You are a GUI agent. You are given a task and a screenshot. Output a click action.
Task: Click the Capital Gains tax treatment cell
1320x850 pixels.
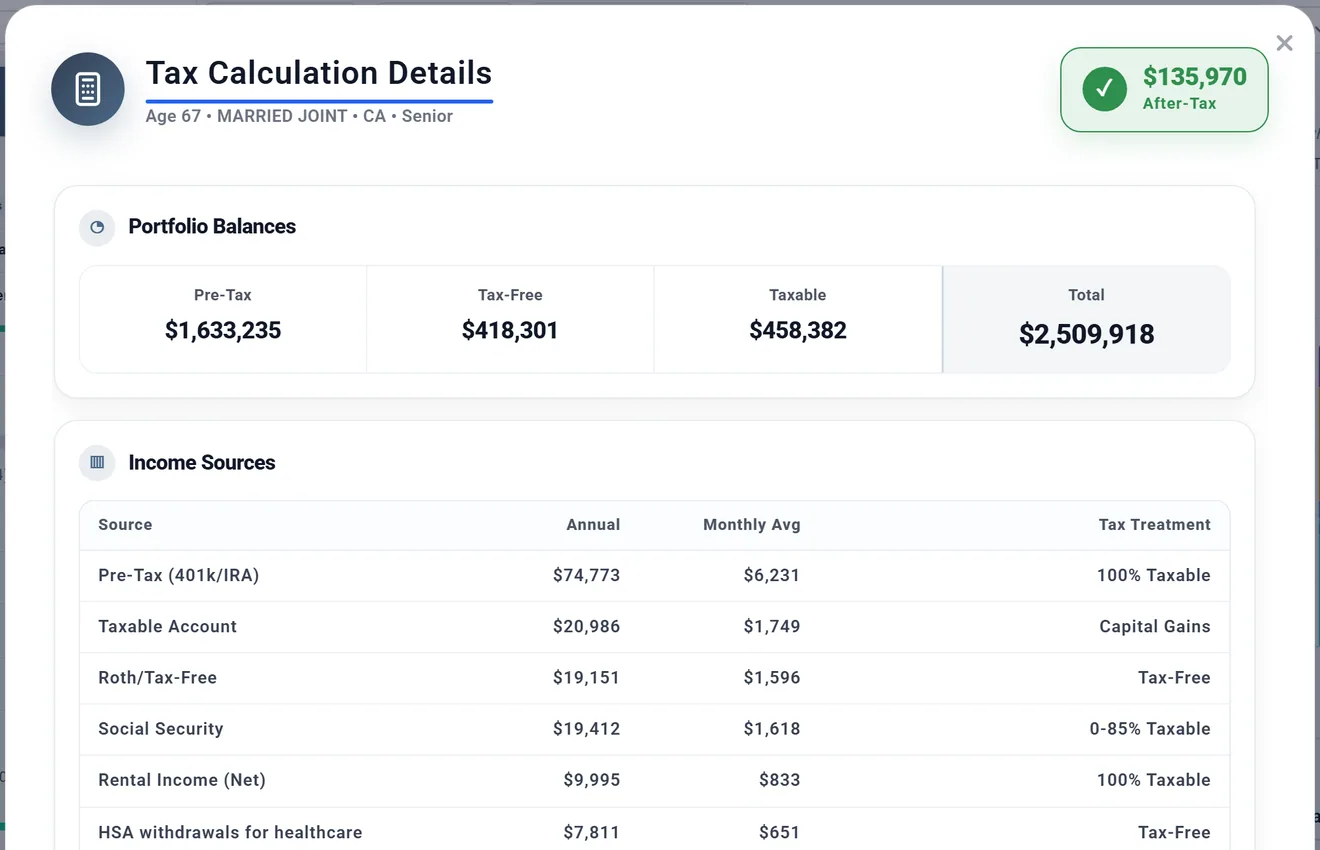(1155, 627)
